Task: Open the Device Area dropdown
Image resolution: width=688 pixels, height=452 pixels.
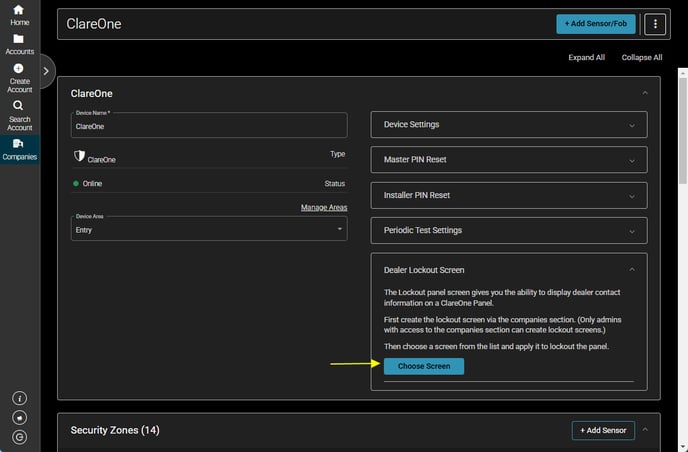Action: pos(209,229)
